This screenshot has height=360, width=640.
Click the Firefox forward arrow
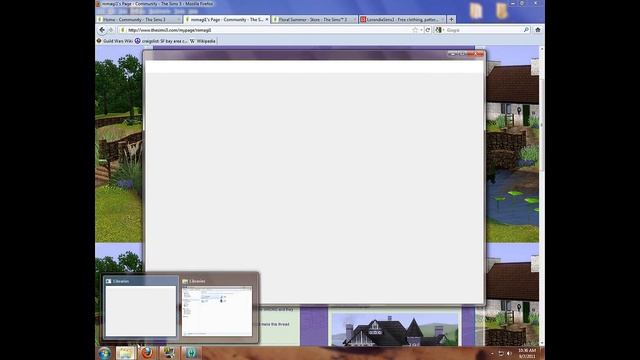[x=111, y=30]
